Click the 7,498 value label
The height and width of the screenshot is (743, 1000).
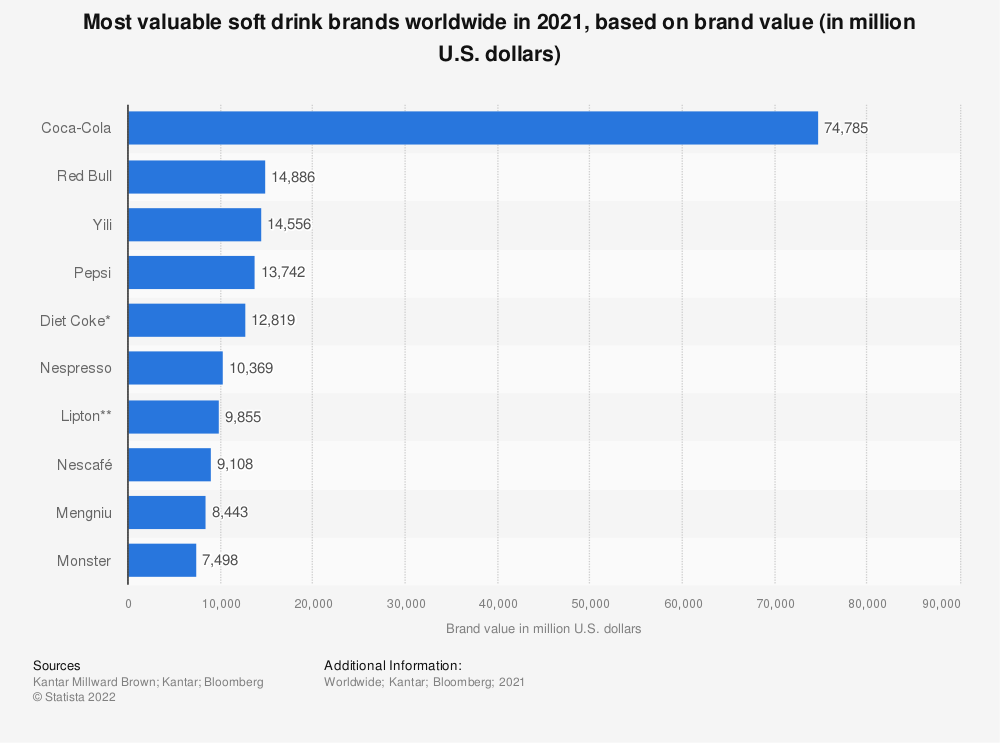point(220,560)
